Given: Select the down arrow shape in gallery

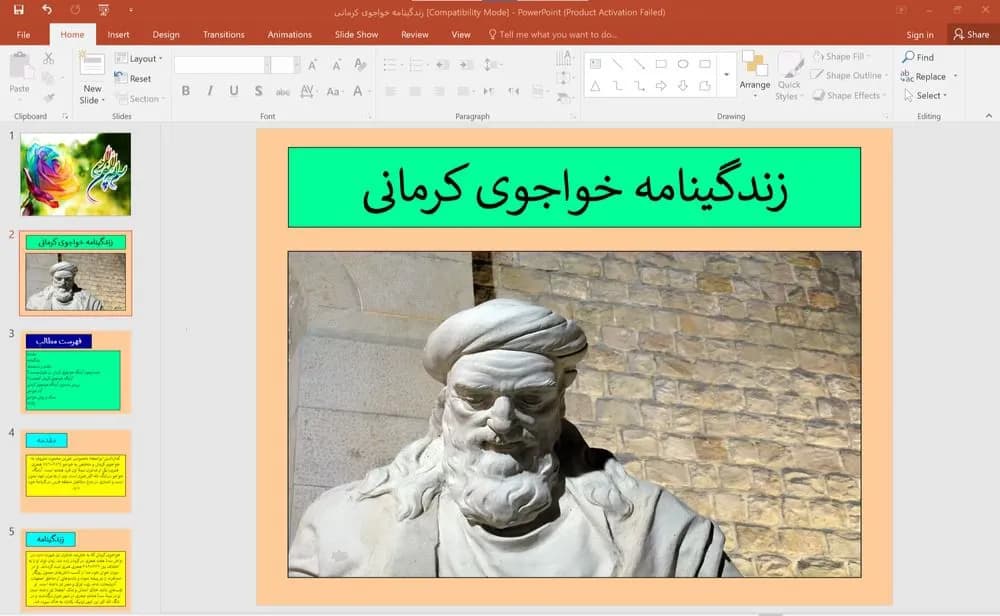Looking at the screenshot, I should tap(683, 85).
